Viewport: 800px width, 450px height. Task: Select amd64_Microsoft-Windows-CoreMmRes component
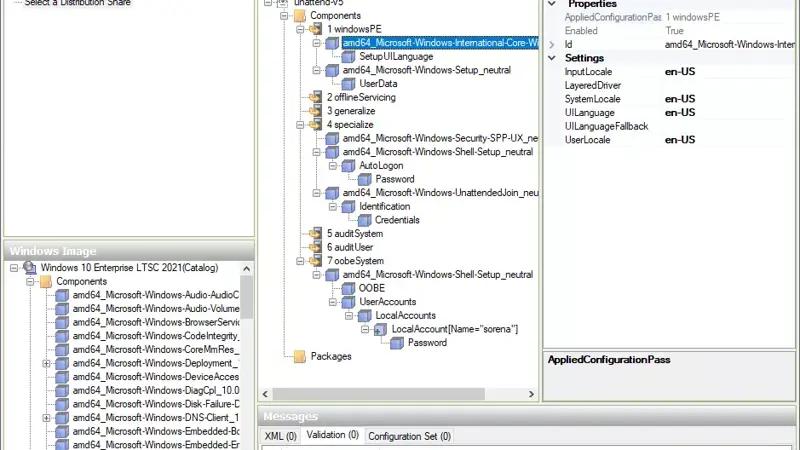coord(156,349)
